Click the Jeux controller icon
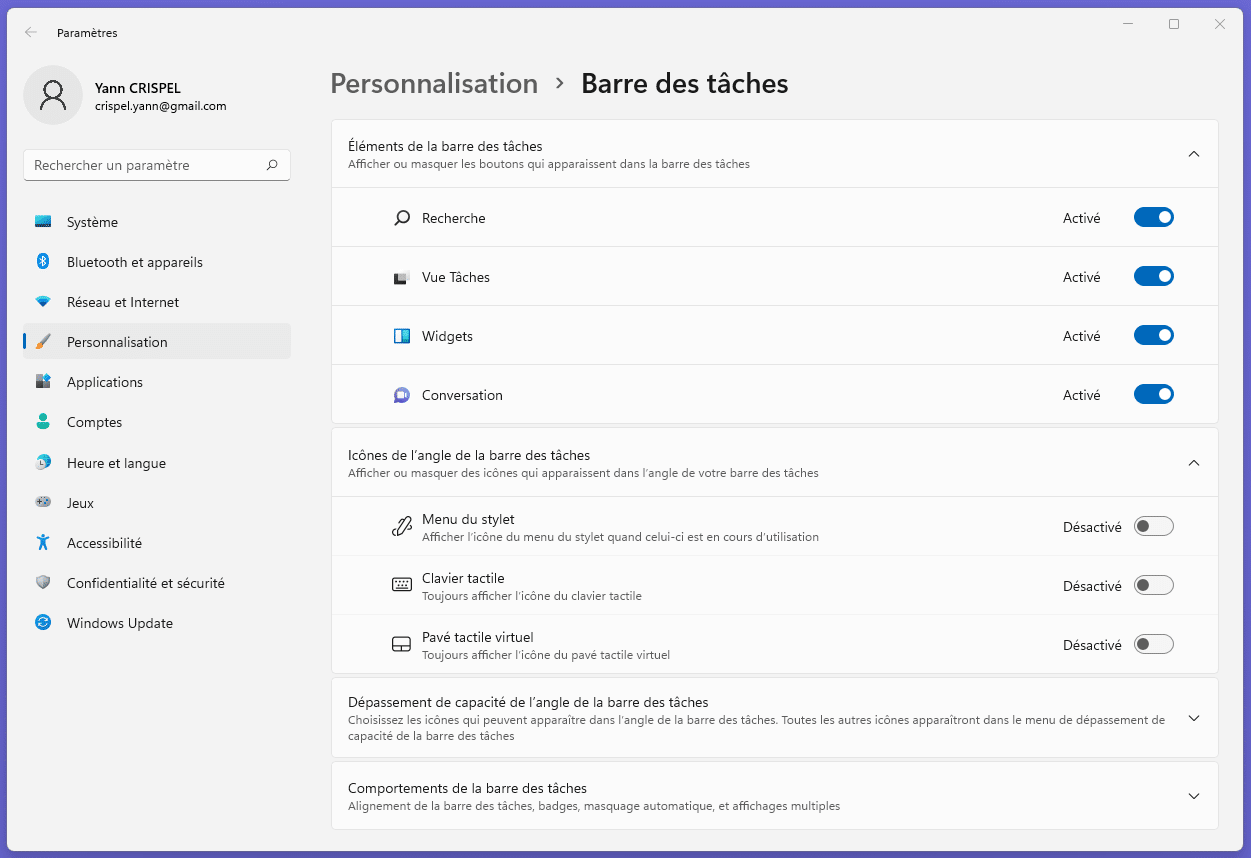This screenshot has width=1251, height=858. coord(43,503)
